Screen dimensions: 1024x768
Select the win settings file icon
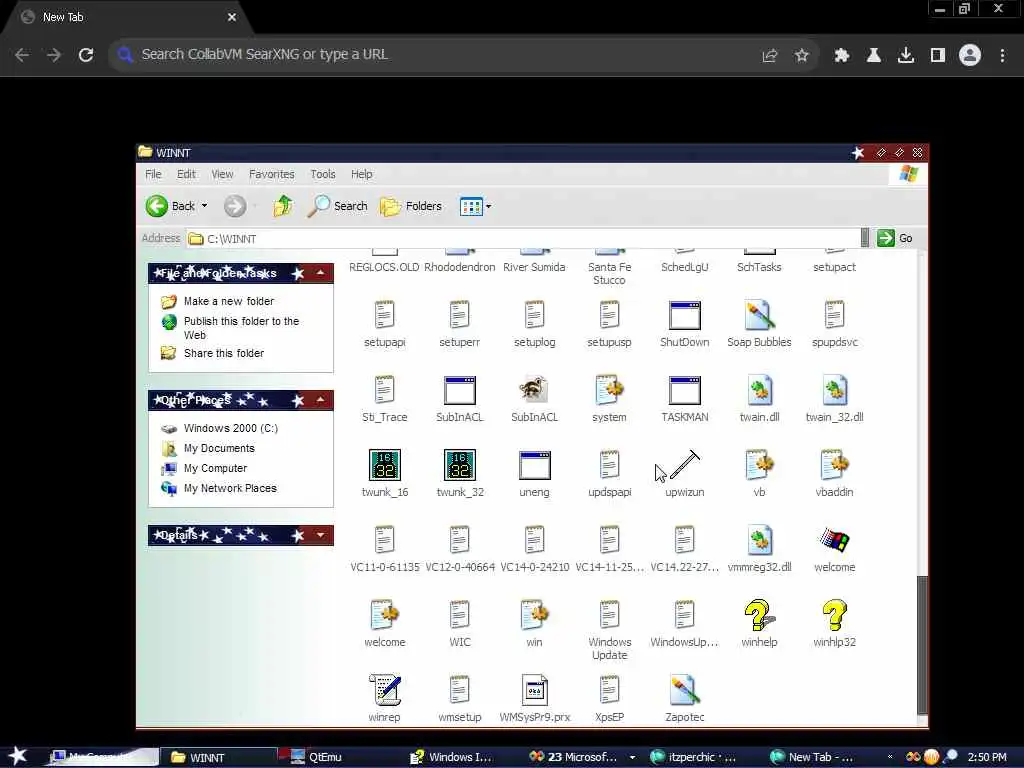coord(534,615)
